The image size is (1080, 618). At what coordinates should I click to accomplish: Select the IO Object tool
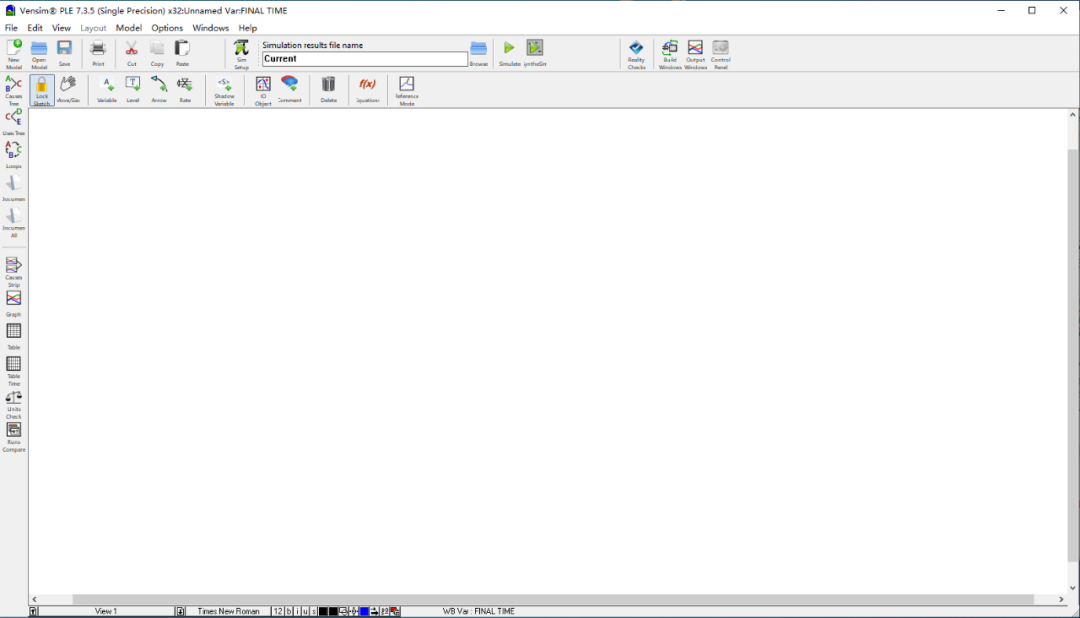[x=263, y=90]
